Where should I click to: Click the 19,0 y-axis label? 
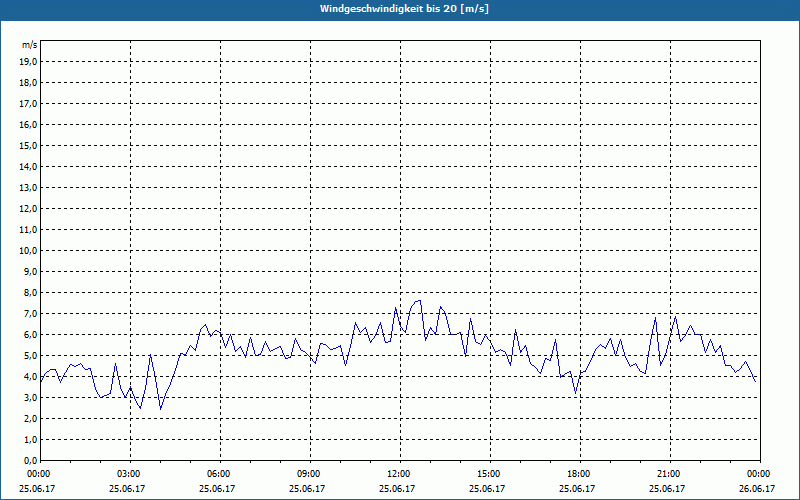29,62
